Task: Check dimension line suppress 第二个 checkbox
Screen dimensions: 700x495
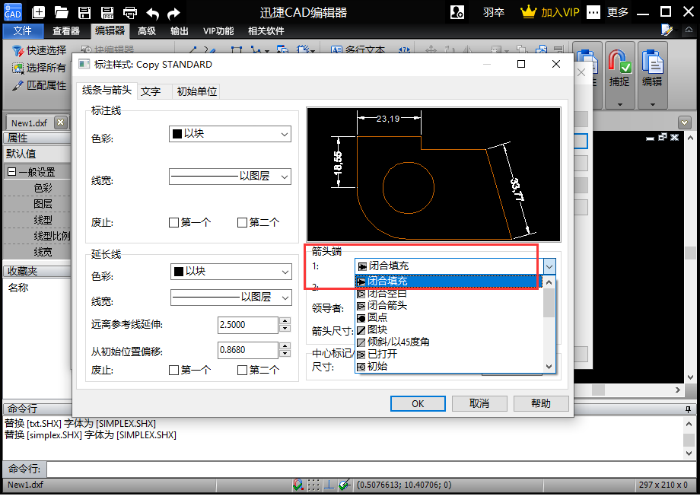Action: 242,222
